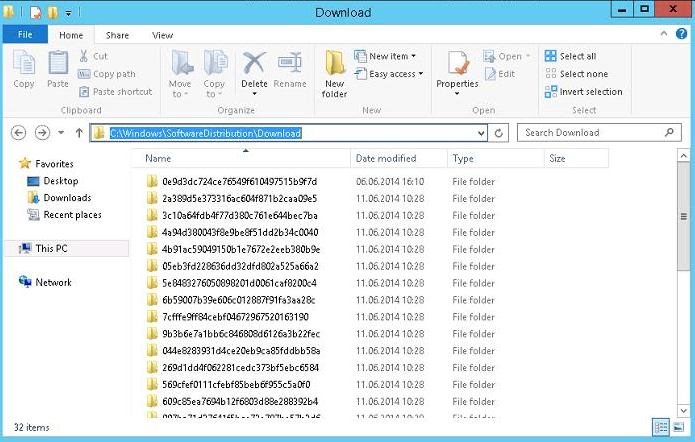The image size is (695, 442).
Task: Create a New folder
Action: pos(335,74)
